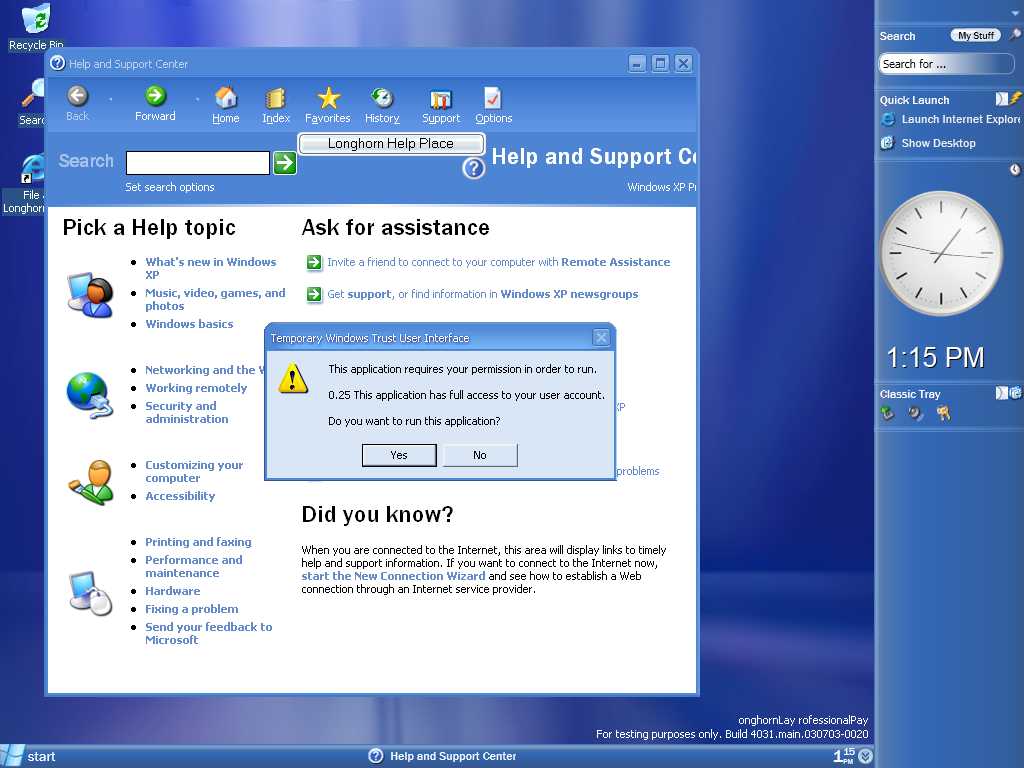Collapse the Classic Tray sidebar tile
This screenshot has height=768, width=1024.
pos(1001,393)
